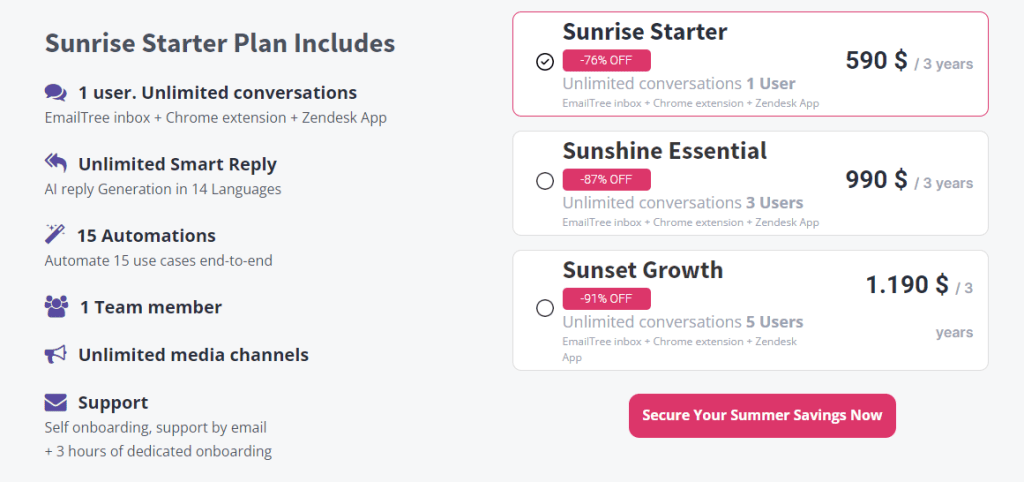Select the Sunset Growth radio button

pyautogui.click(x=545, y=308)
